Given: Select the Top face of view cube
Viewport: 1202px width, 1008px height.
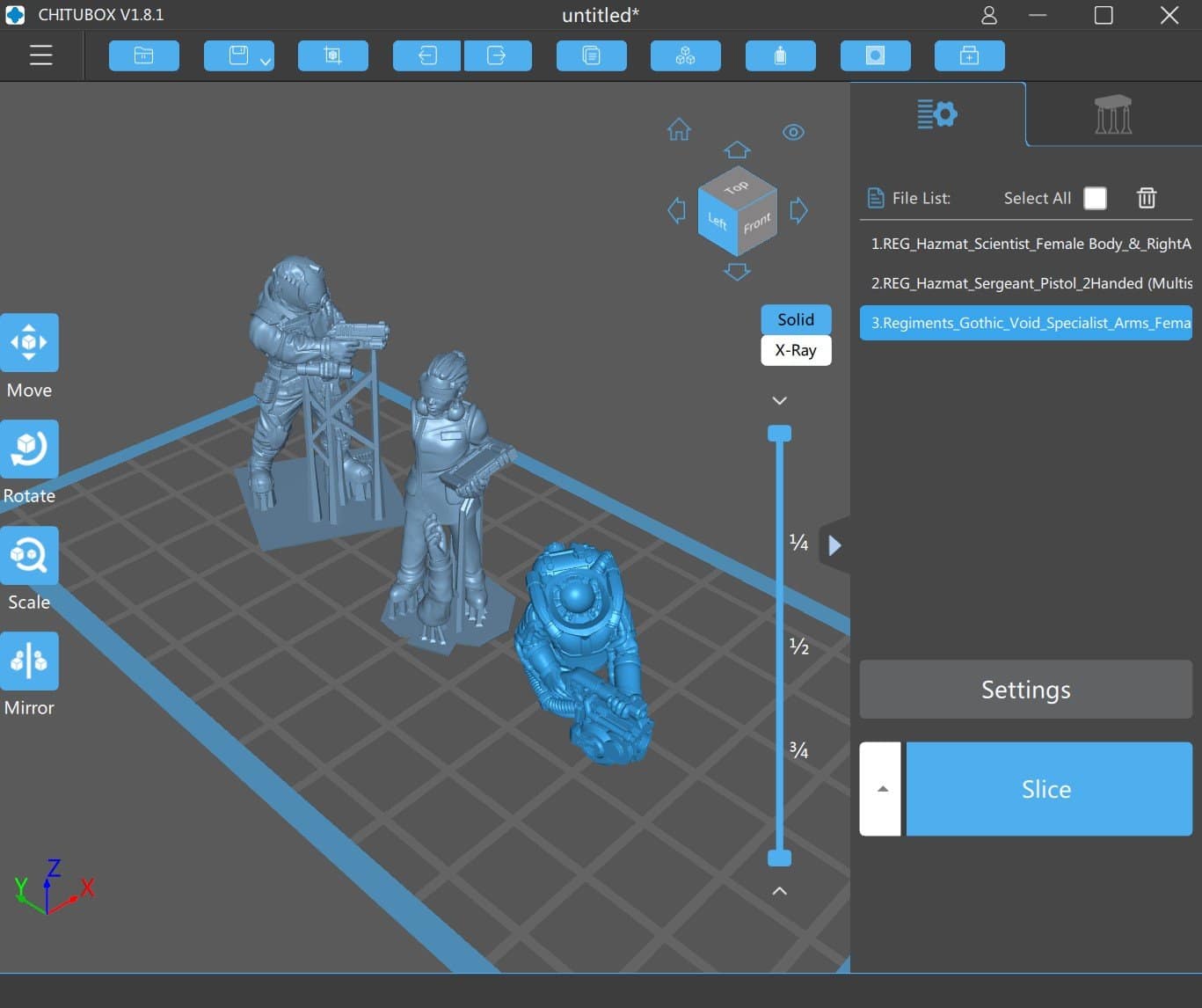Looking at the screenshot, I should click(x=737, y=186).
